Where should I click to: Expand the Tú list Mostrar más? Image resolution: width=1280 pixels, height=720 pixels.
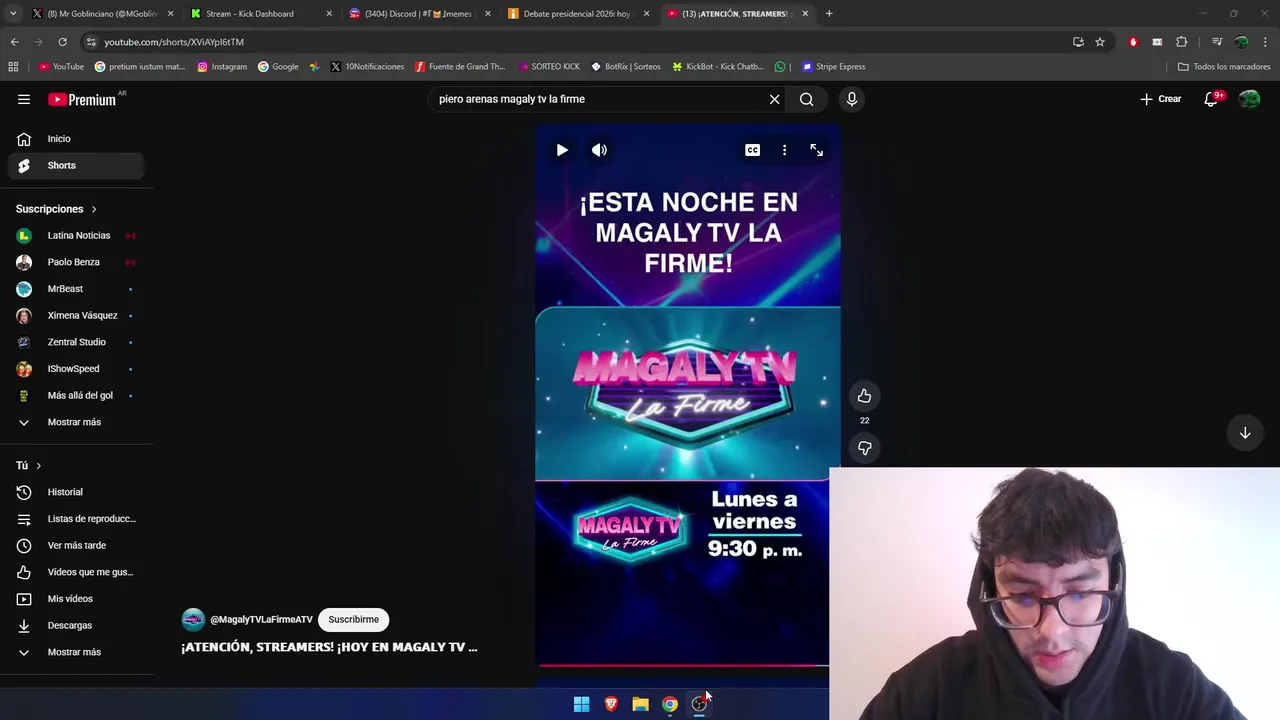point(75,652)
